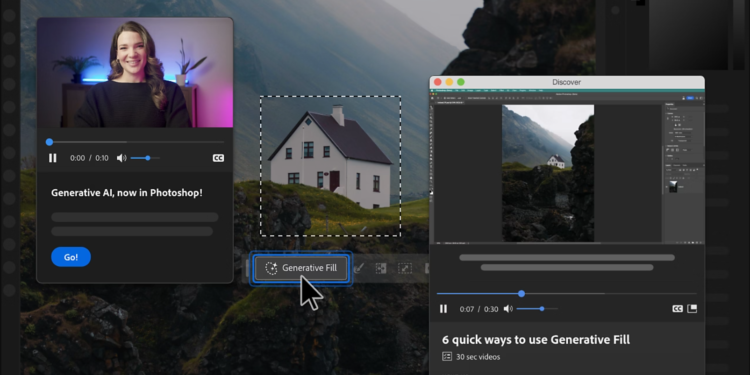
Task: Click the "0:07 / 0:30" time display
Action: [479, 309]
